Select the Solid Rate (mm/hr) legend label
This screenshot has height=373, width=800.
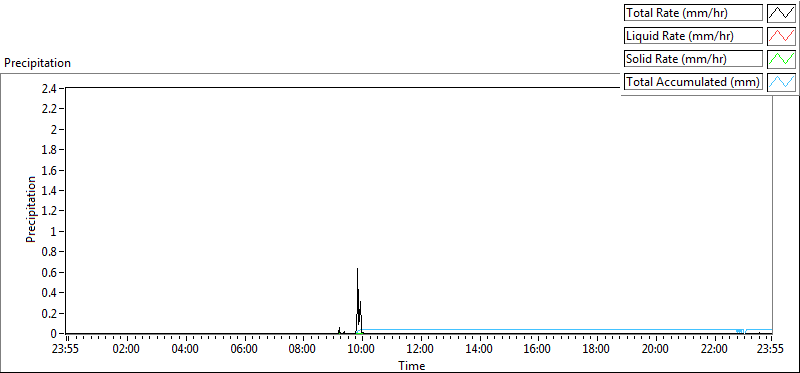pyautogui.click(x=694, y=59)
